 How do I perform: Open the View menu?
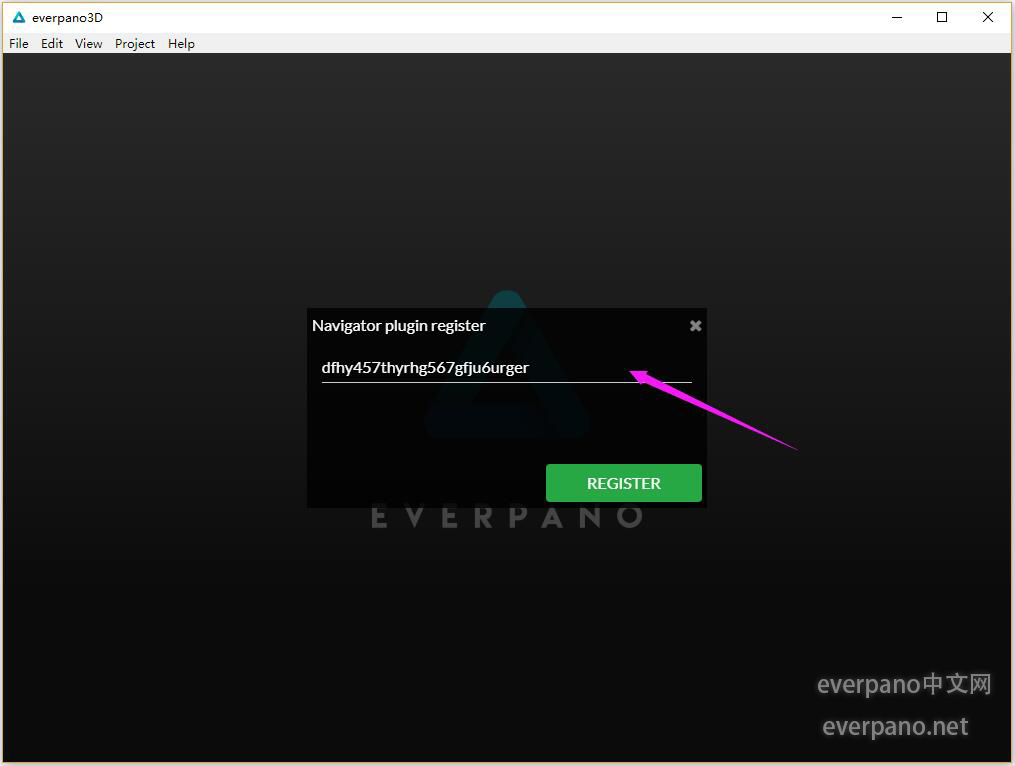(x=89, y=44)
